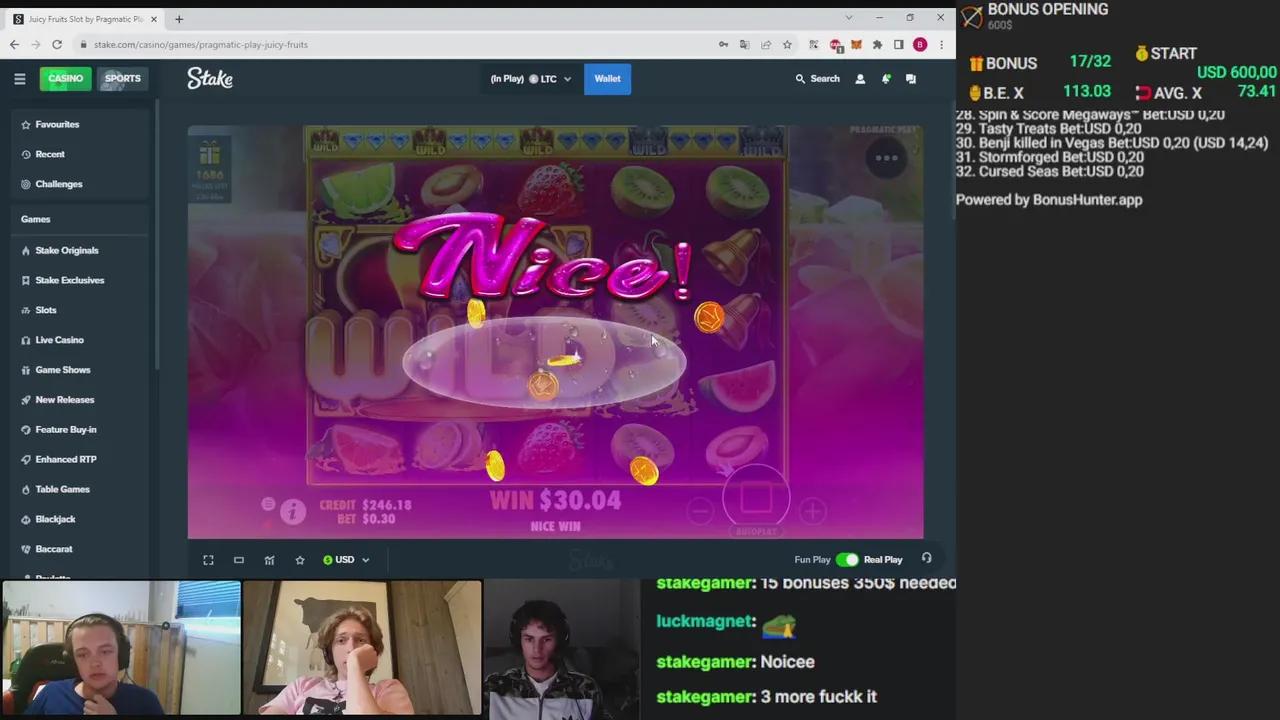Go back in browser history
The width and height of the screenshot is (1280, 720).
pos(14,44)
